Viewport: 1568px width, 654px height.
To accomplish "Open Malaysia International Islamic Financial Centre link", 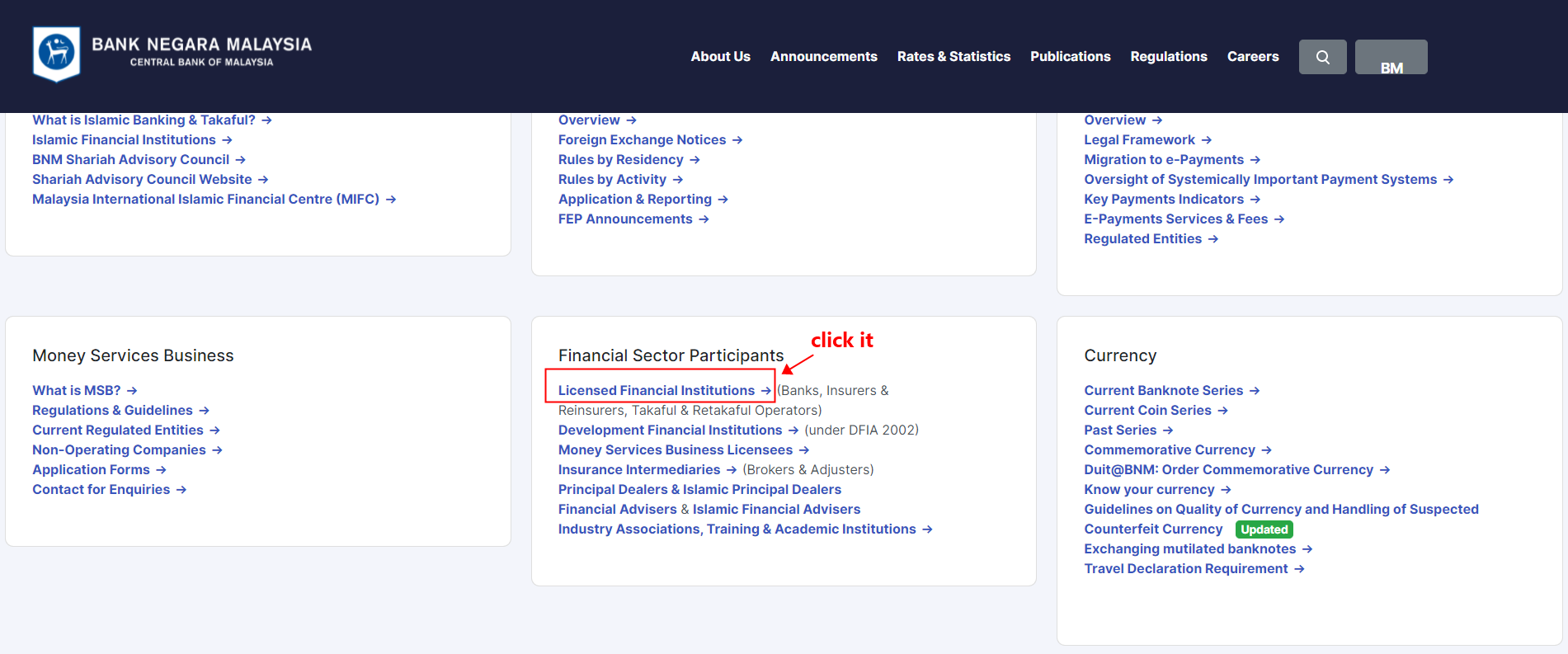I will tap(214, 200).
